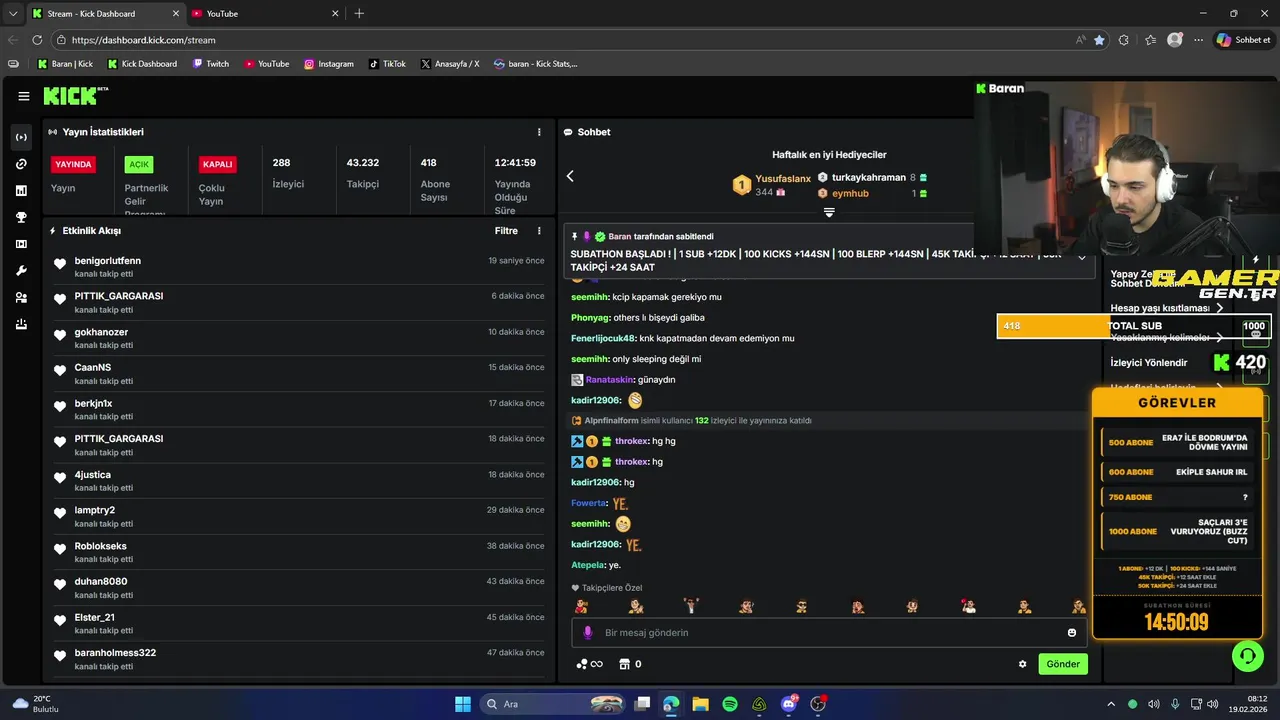The width and height of the screenshot is (1280, 720).
Task: Click the emoji picker icon in message box
Action: click(1072, 633)
